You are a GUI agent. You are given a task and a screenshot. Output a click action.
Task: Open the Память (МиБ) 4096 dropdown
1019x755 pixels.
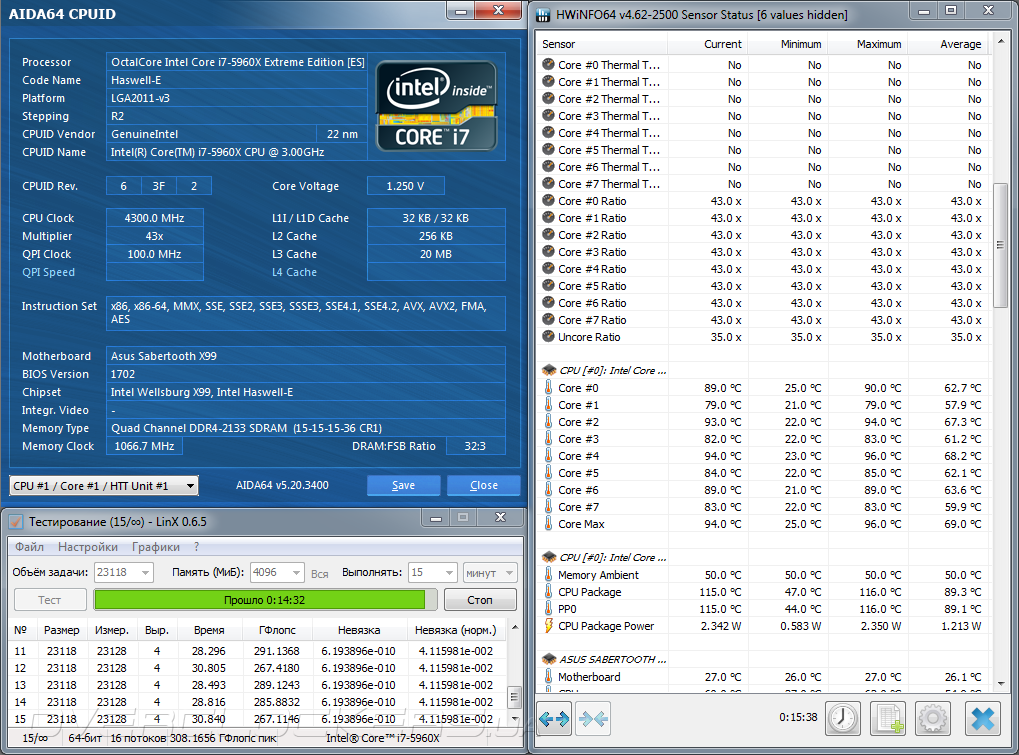pyautogui.click(x=277, y=572)
